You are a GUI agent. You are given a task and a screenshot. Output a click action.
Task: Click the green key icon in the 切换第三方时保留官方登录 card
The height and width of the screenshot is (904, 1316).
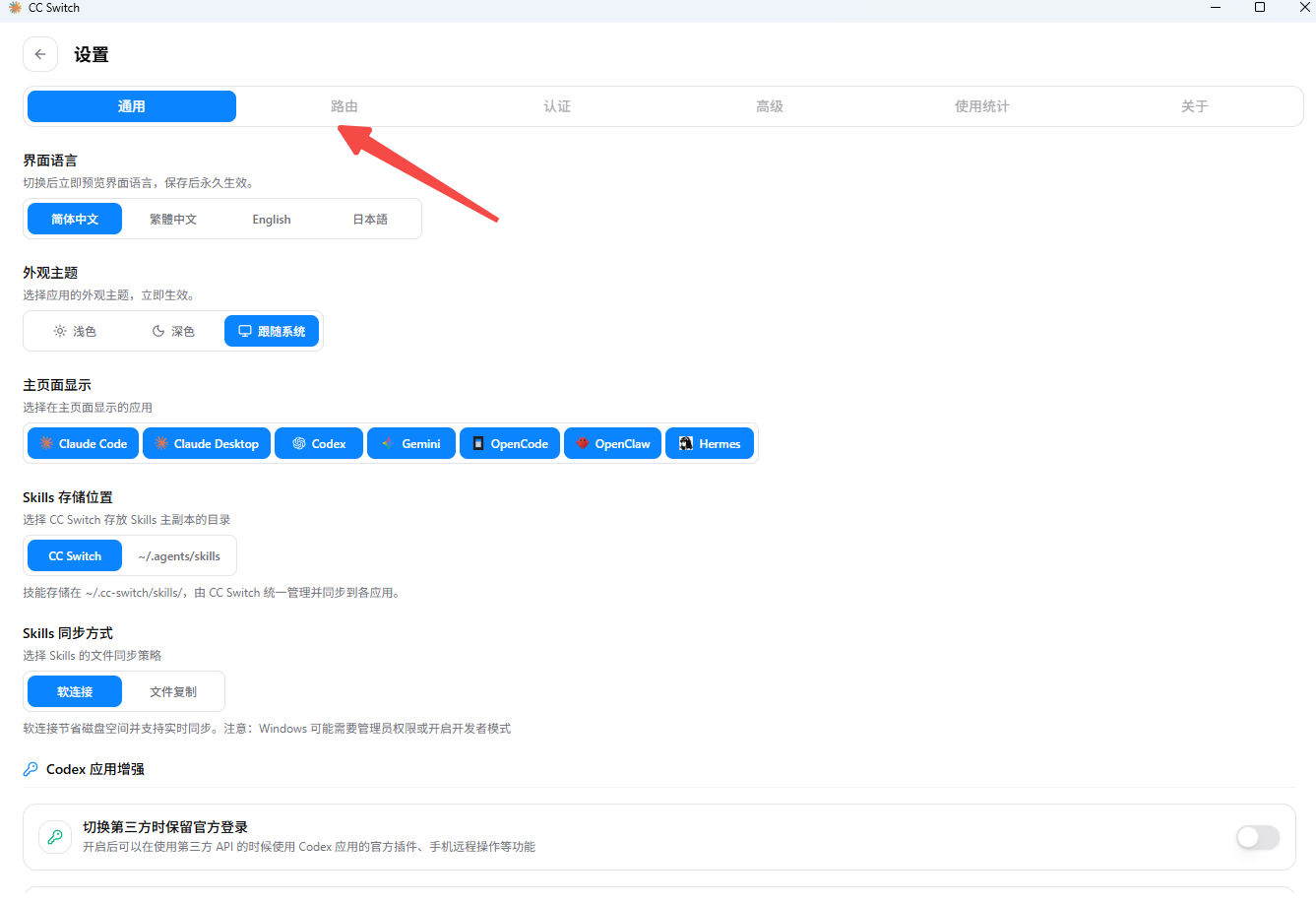(x=55, y=837)
